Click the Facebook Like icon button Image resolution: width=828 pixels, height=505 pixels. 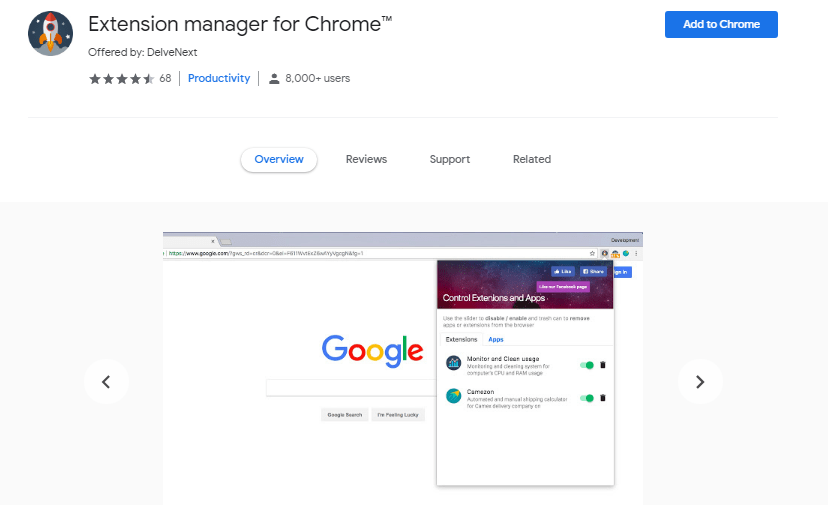coord(562,271)
